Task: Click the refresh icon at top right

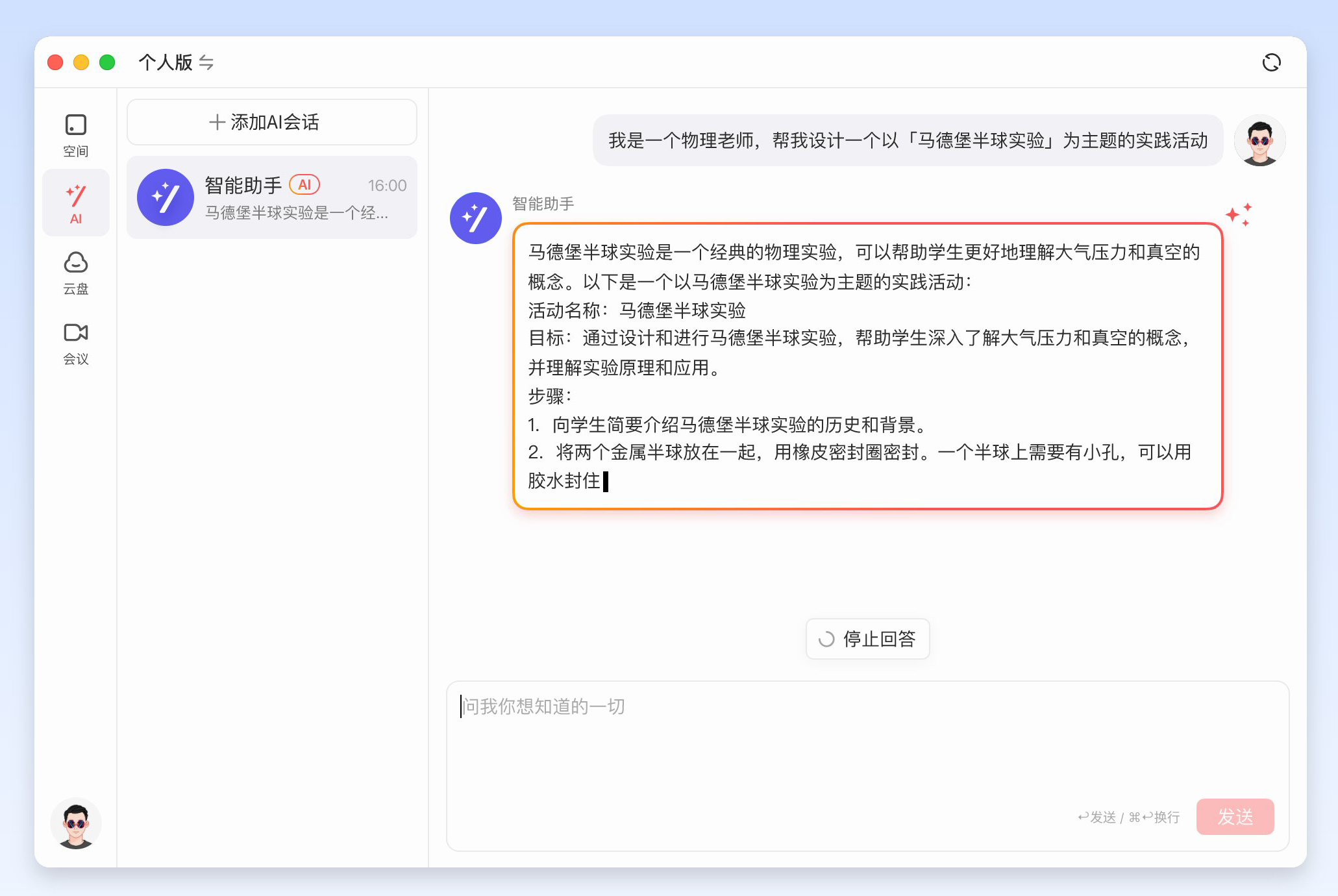Action: click(x=1270, y=62)
